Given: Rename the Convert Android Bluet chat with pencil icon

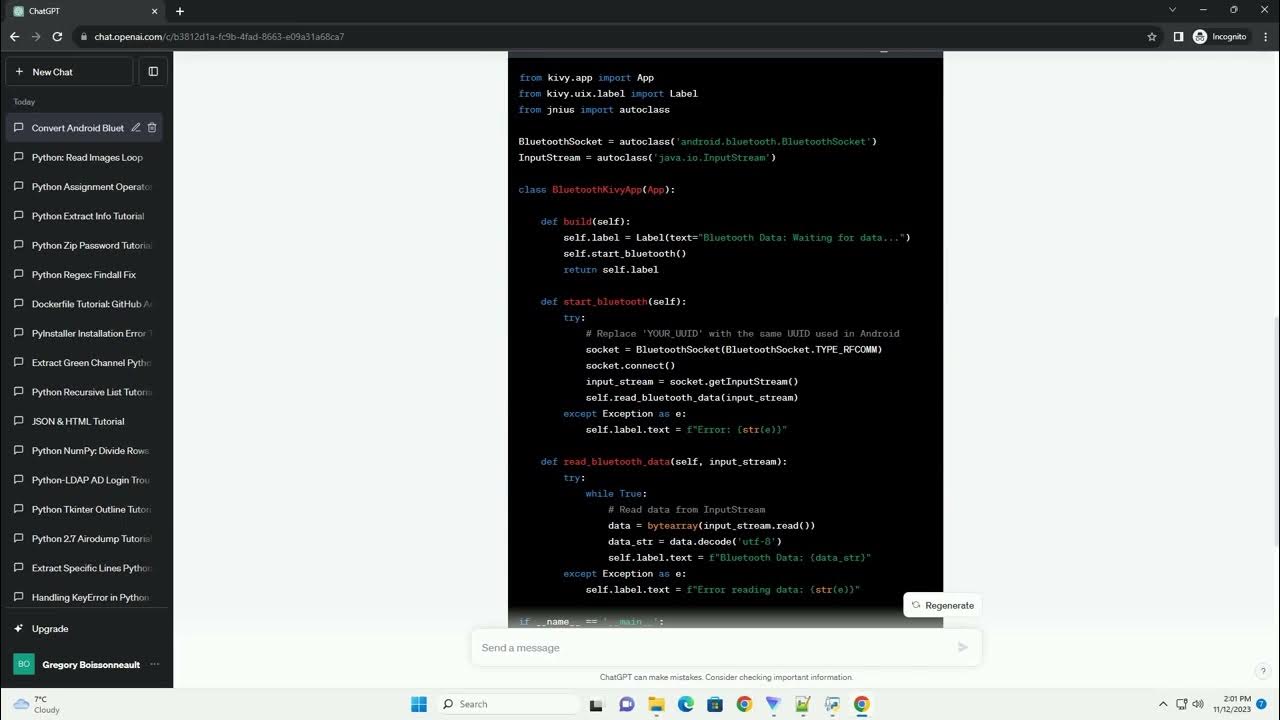Looking at the screenshot, I should (x=136, y=128).
